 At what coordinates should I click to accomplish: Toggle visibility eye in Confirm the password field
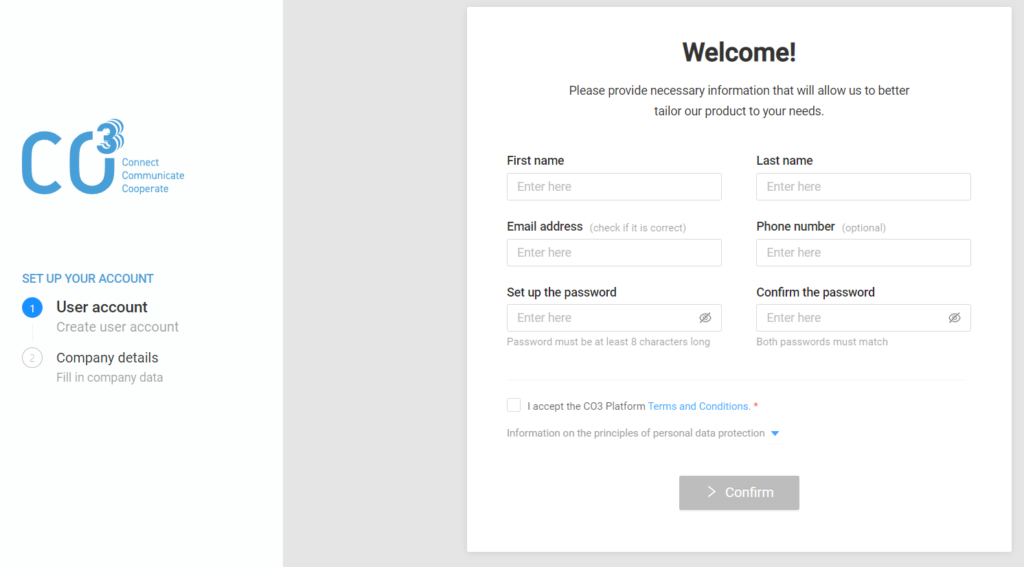coord(954,318)
